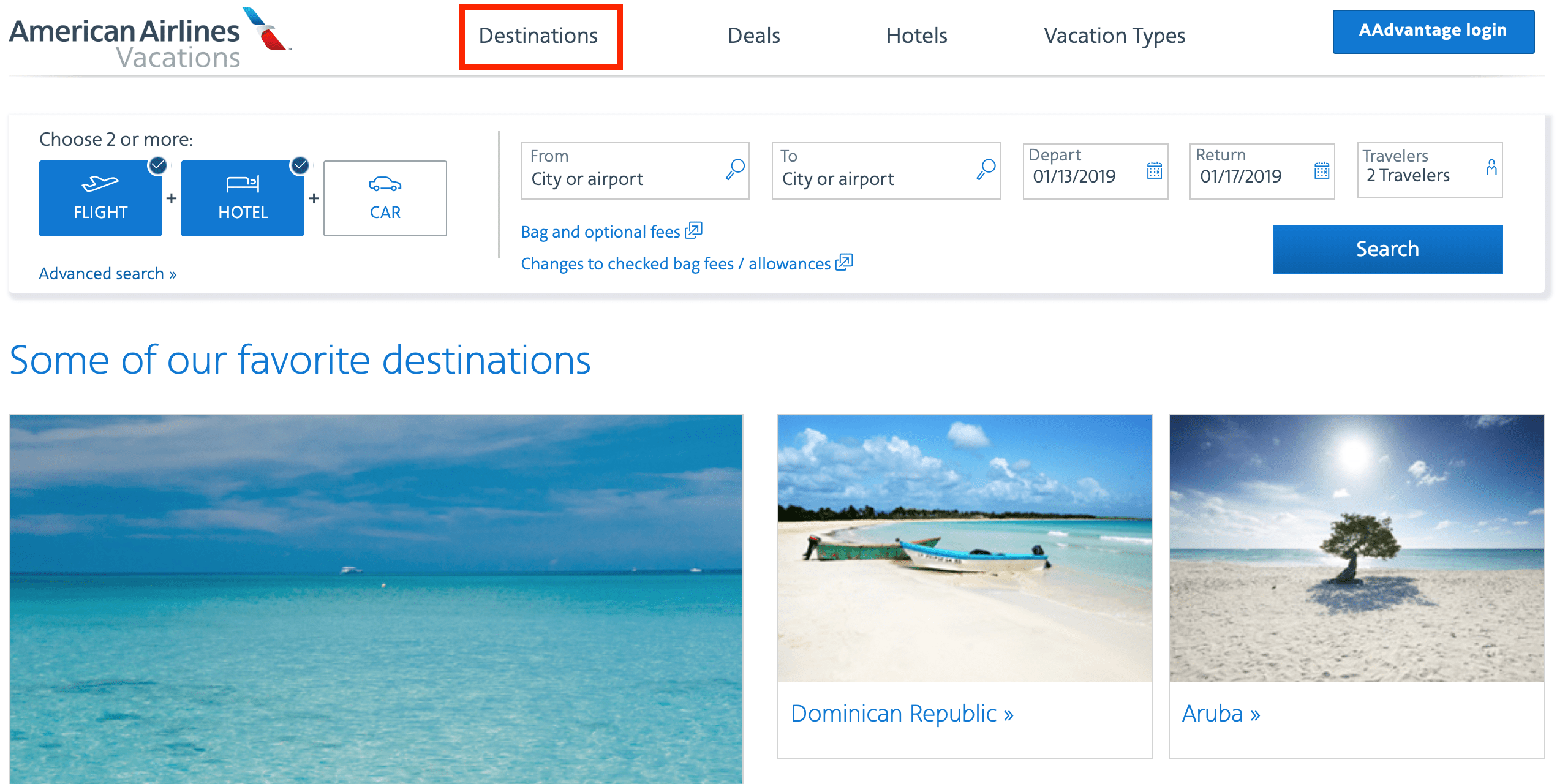Click the American Airlines Vacations logo
Screen dimensions: 1557x784
(147, 37)
